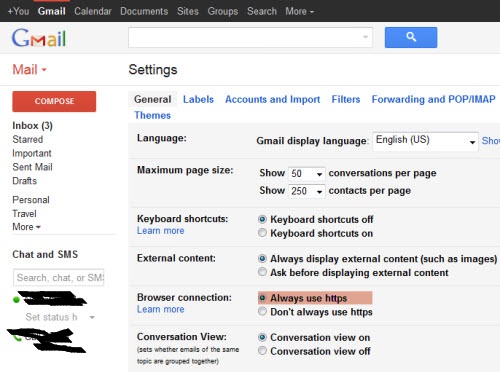Click the Set status here text
Screen dimensions: 500x372
(x=51, y=317)
